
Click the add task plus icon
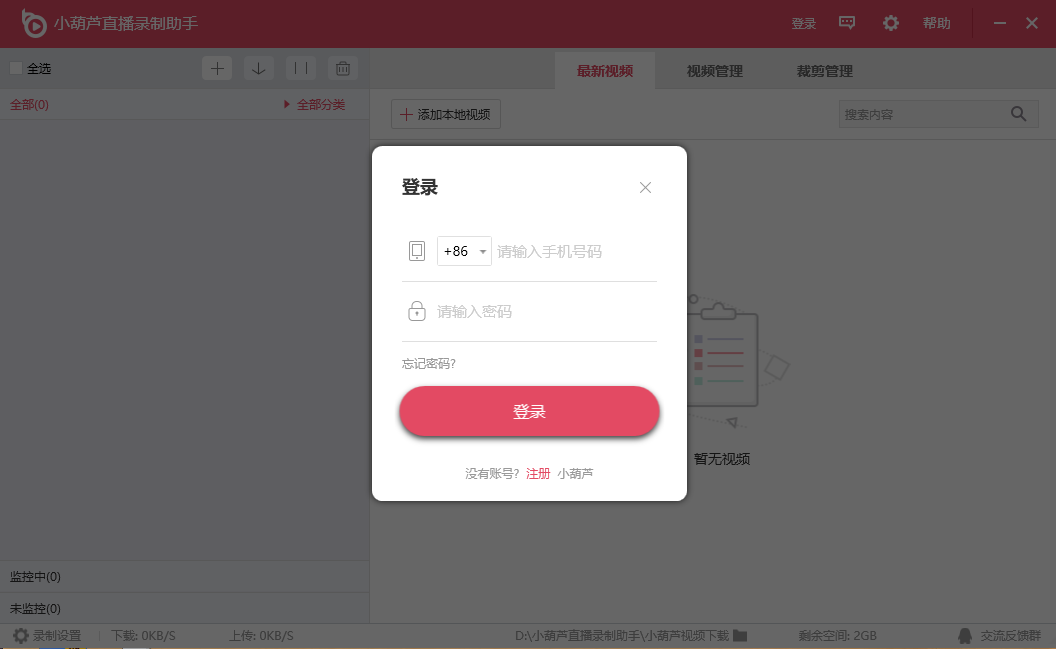point(217,68)
